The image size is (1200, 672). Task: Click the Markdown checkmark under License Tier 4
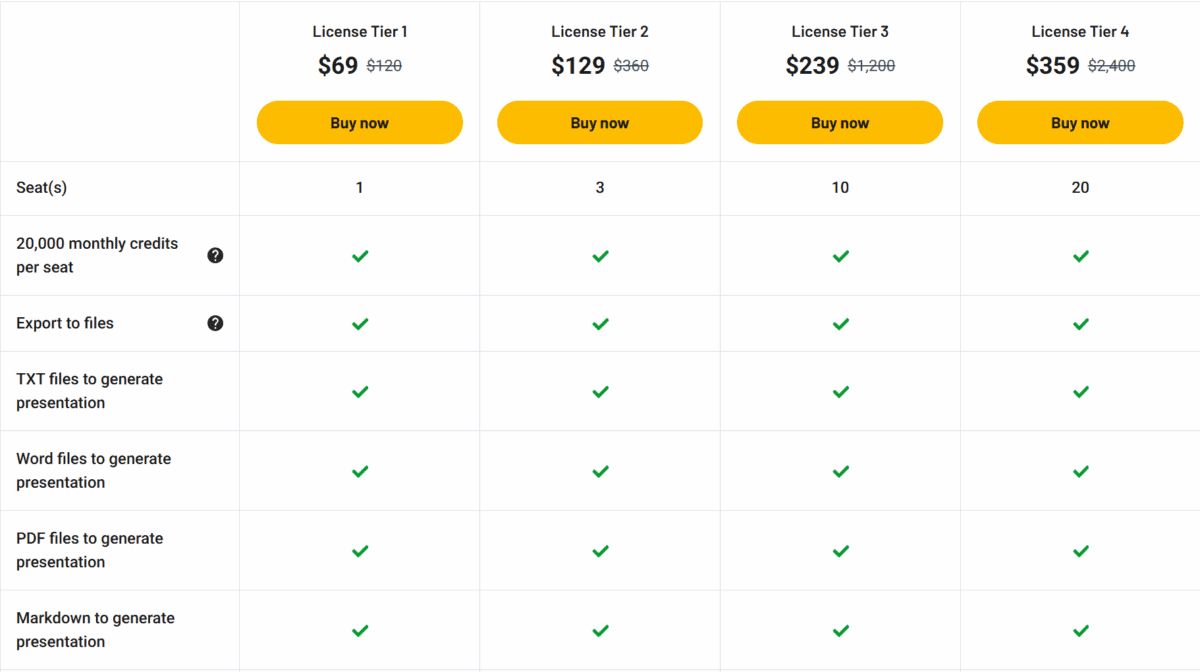[x=1080, y=630]
